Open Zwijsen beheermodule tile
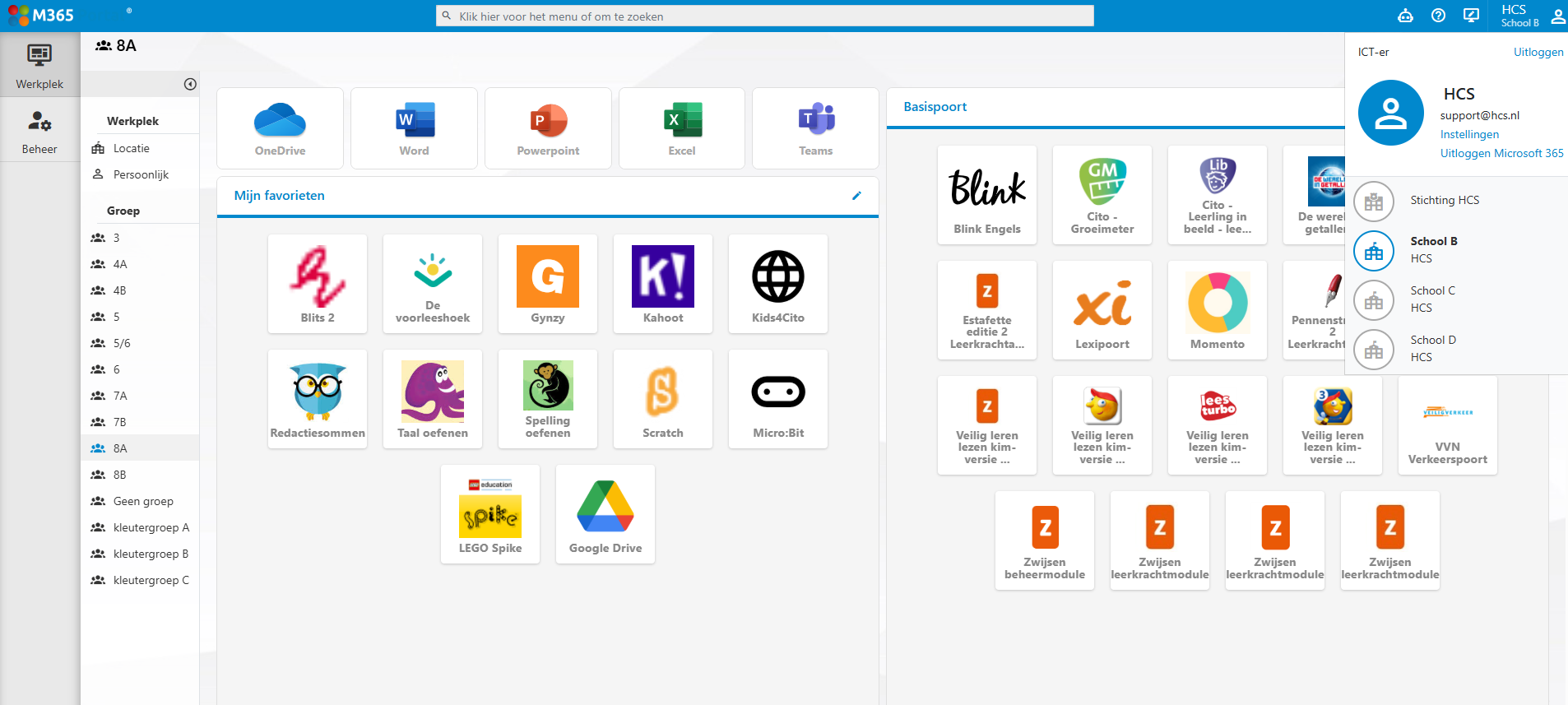 pos(1045,540)
